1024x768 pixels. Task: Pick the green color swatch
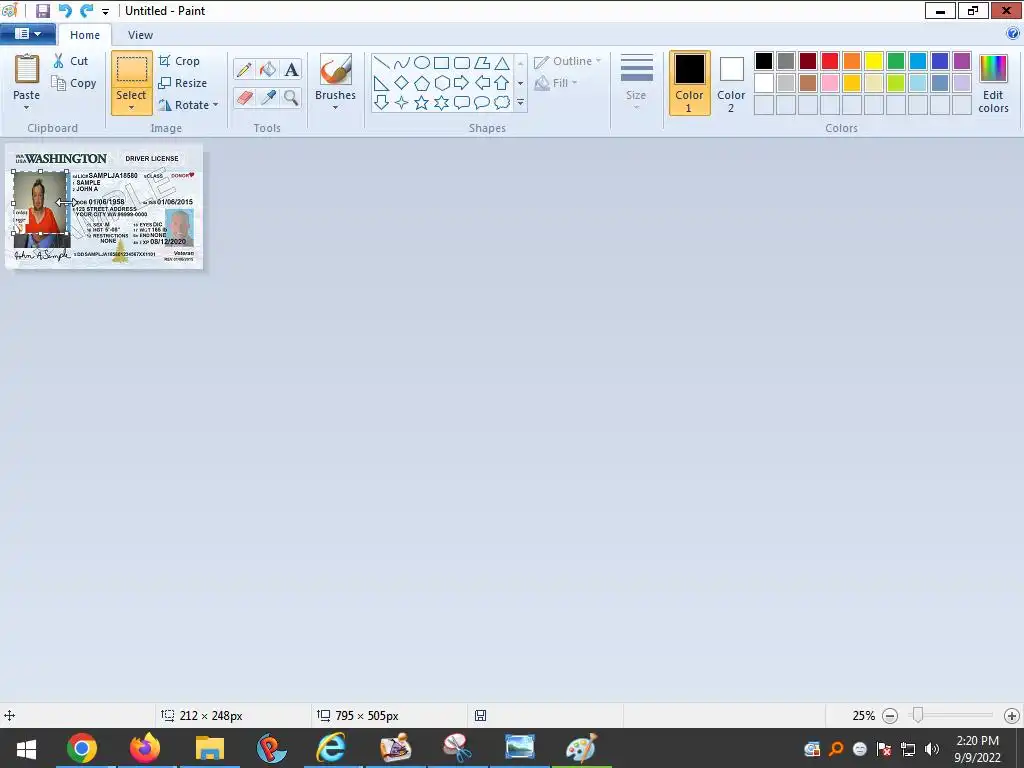pos(896,61)
